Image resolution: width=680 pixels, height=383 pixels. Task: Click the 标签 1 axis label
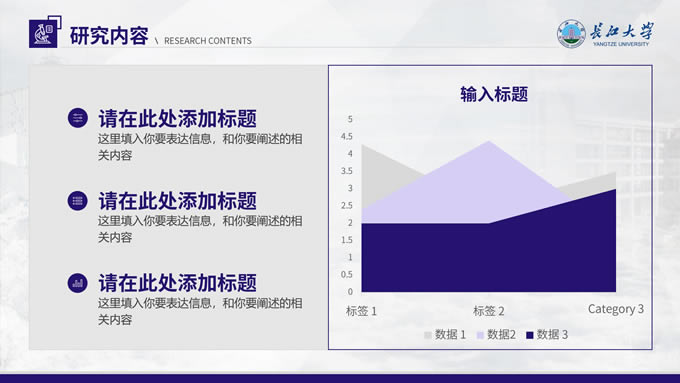coord(361,311)
